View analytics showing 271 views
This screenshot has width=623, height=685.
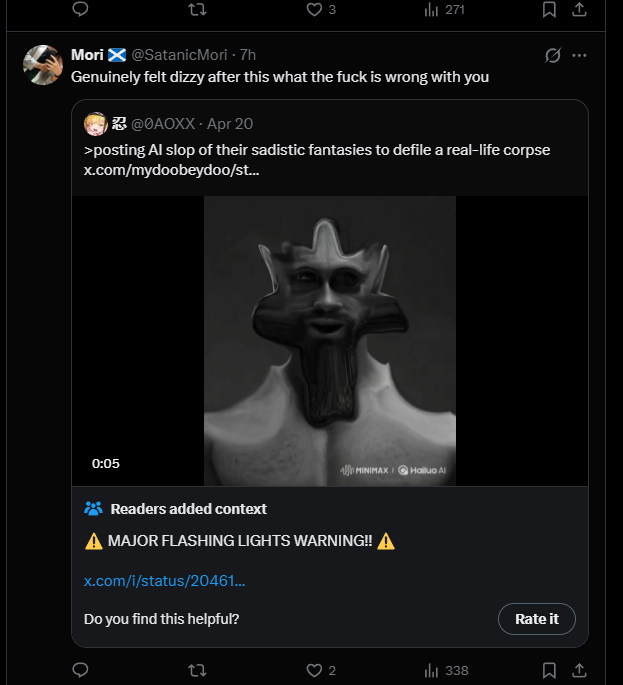coord(432,9)
